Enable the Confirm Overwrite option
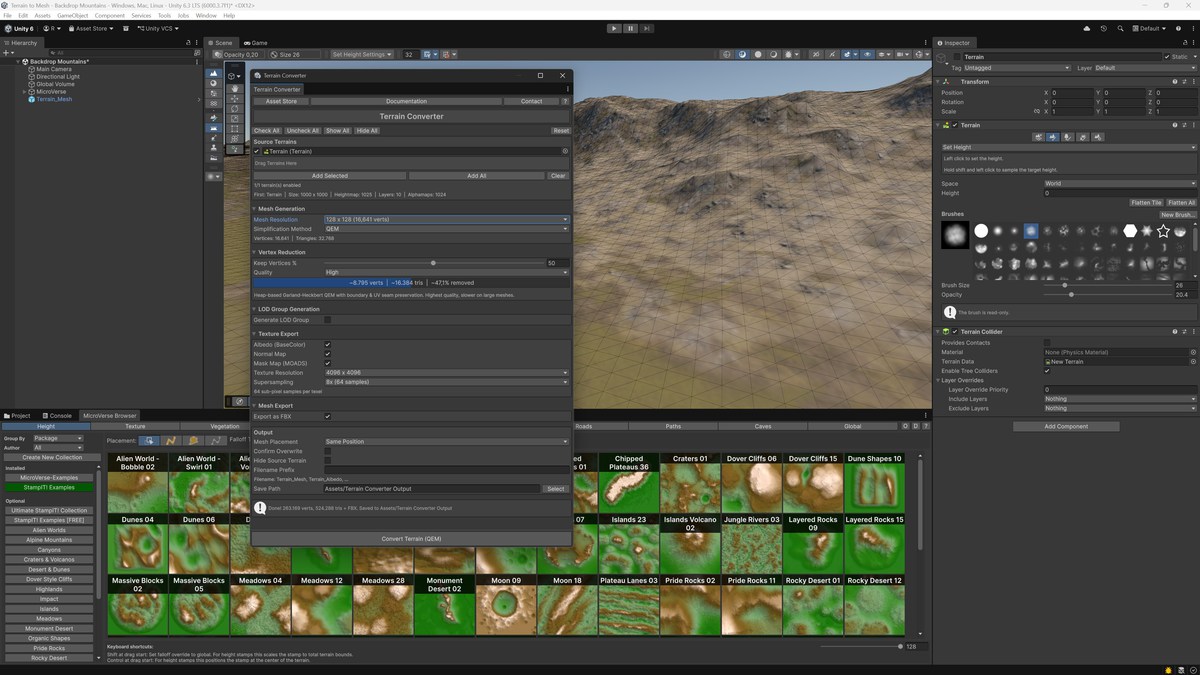The width and height of the screenshot is (1200, 675). coord(328,450)
